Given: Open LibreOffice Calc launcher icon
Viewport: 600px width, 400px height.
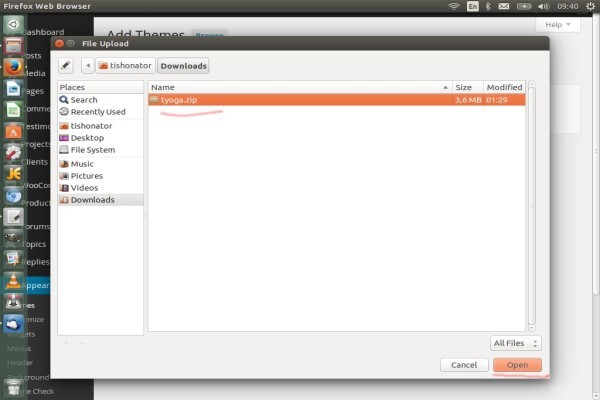Looking at the screenshot, I should (x=13, y=110).
